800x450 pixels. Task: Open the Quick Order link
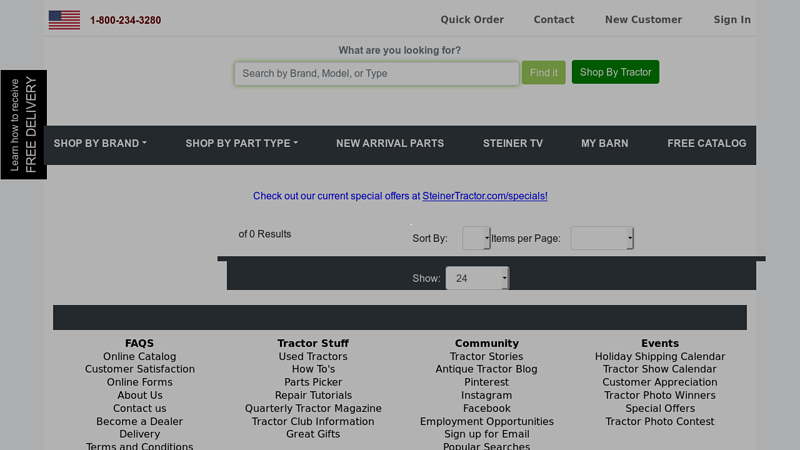click(472, 20)
